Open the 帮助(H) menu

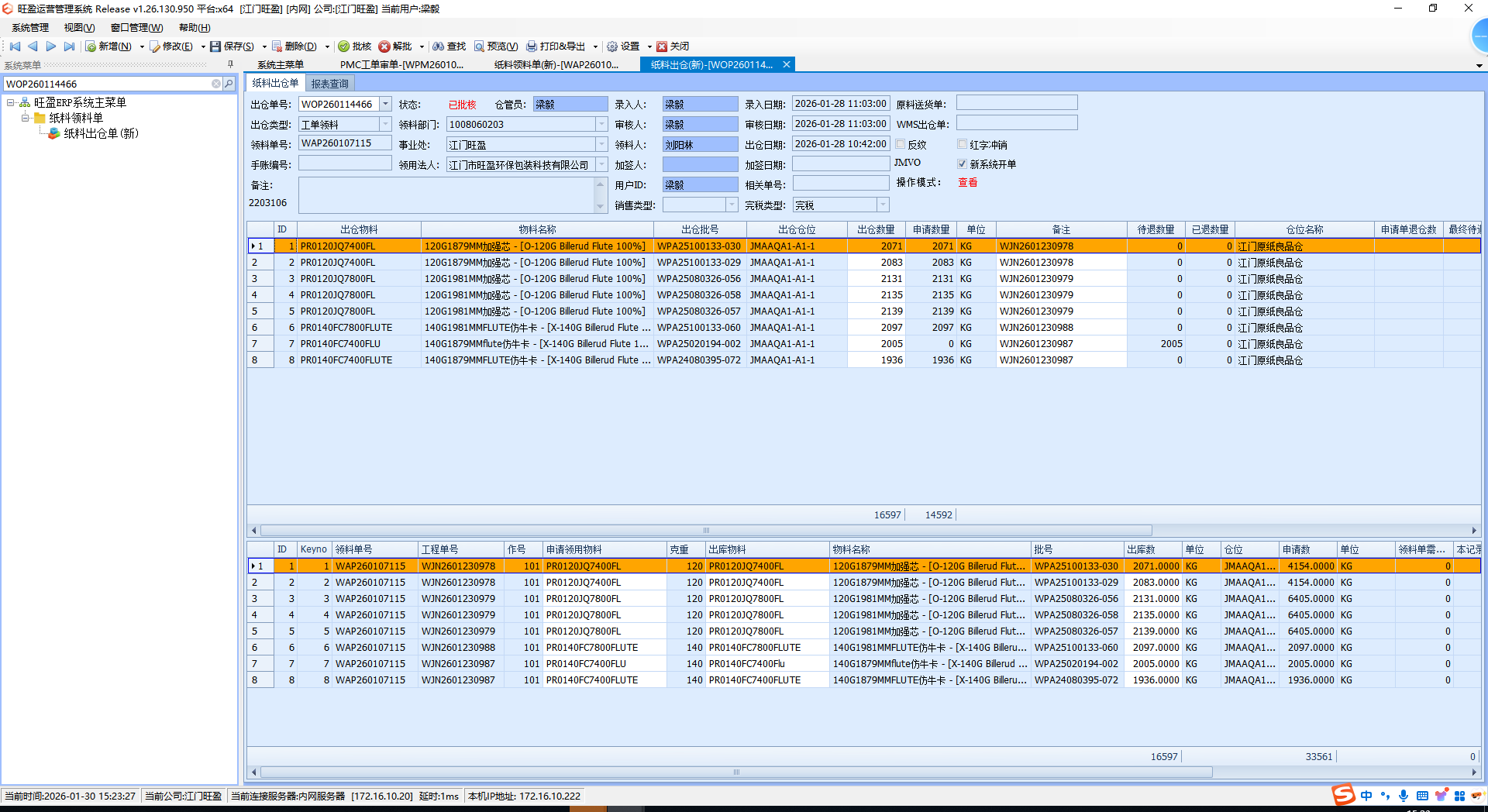tap(195, 28)
